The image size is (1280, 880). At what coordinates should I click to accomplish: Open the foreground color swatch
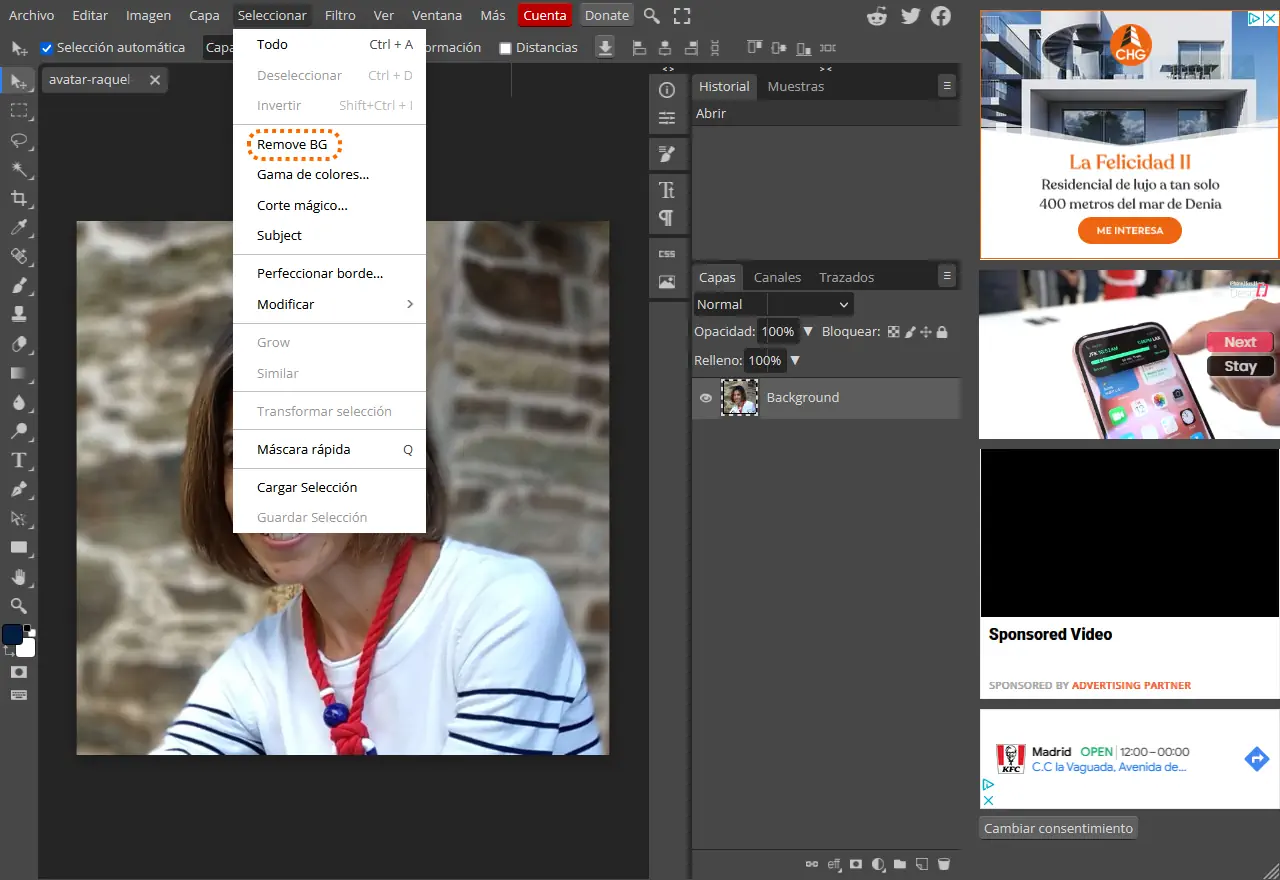(x=13, y=635)
